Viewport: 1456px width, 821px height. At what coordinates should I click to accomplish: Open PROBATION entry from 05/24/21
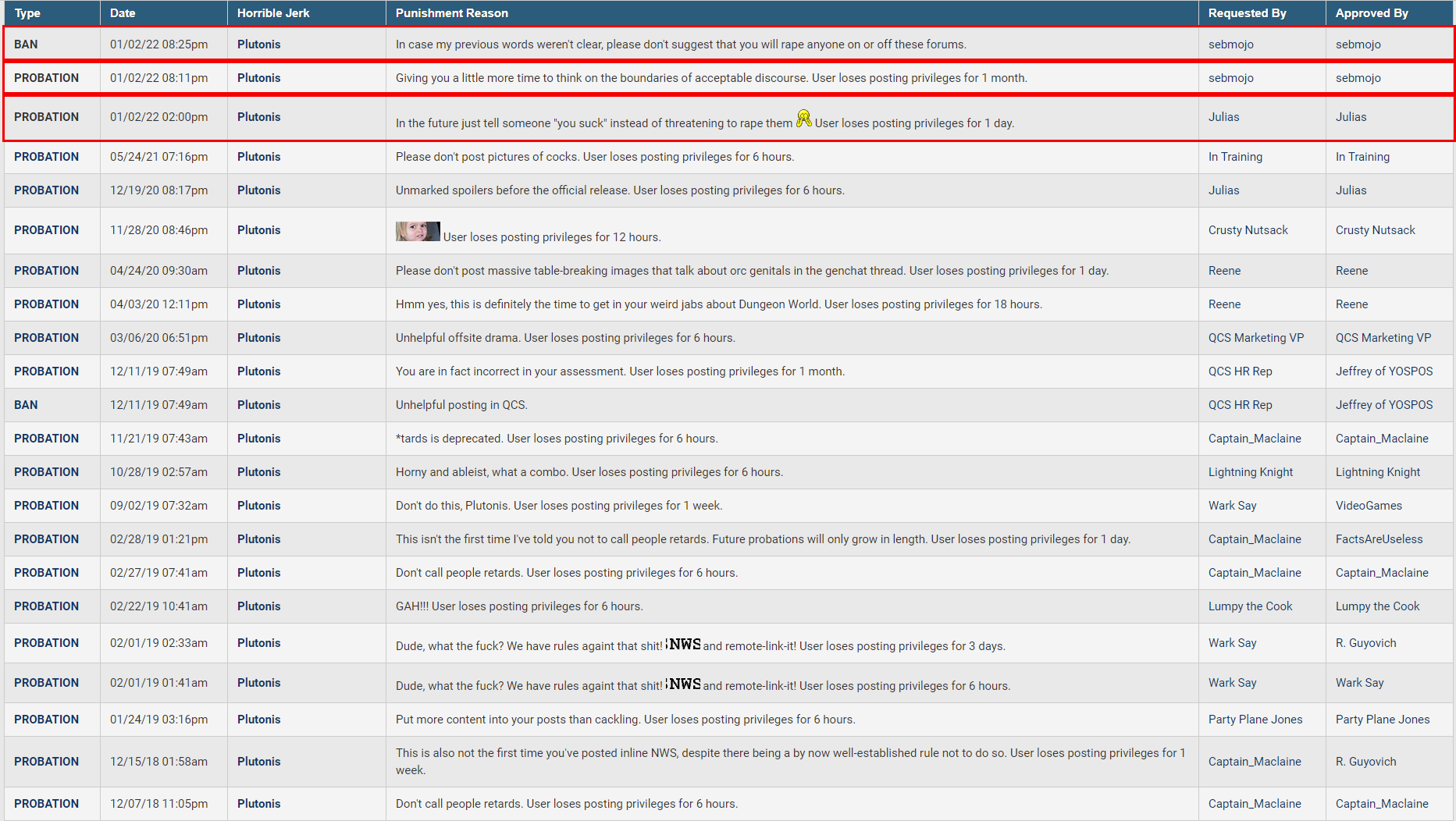tap(46, 157)
